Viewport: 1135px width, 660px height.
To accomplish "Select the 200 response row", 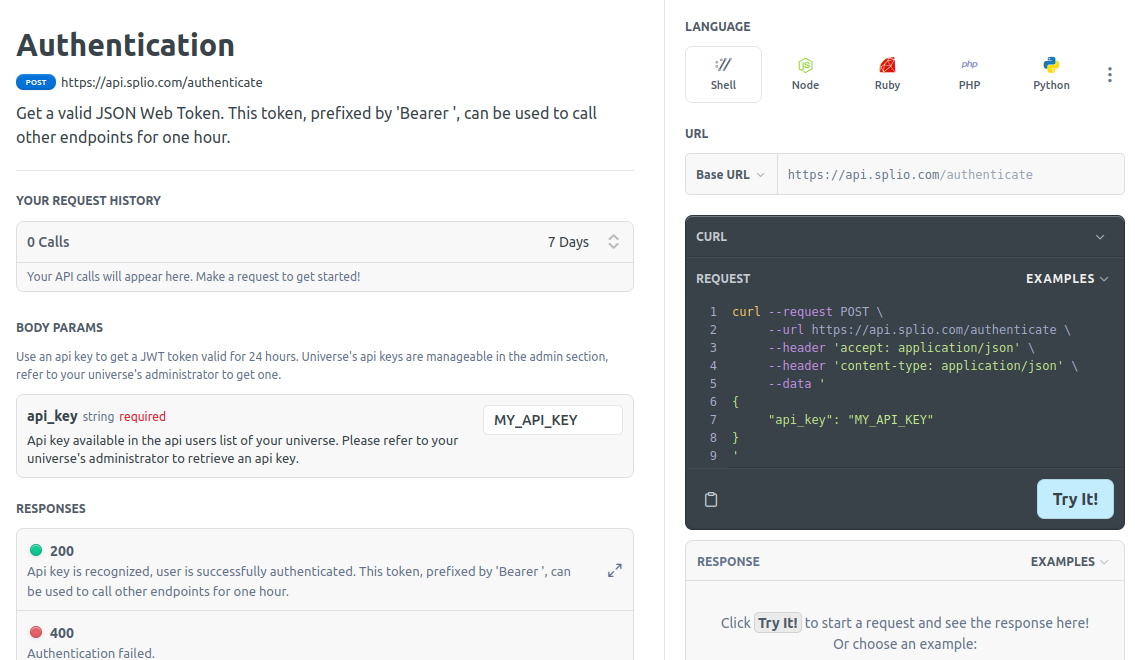I will point(325,570).
